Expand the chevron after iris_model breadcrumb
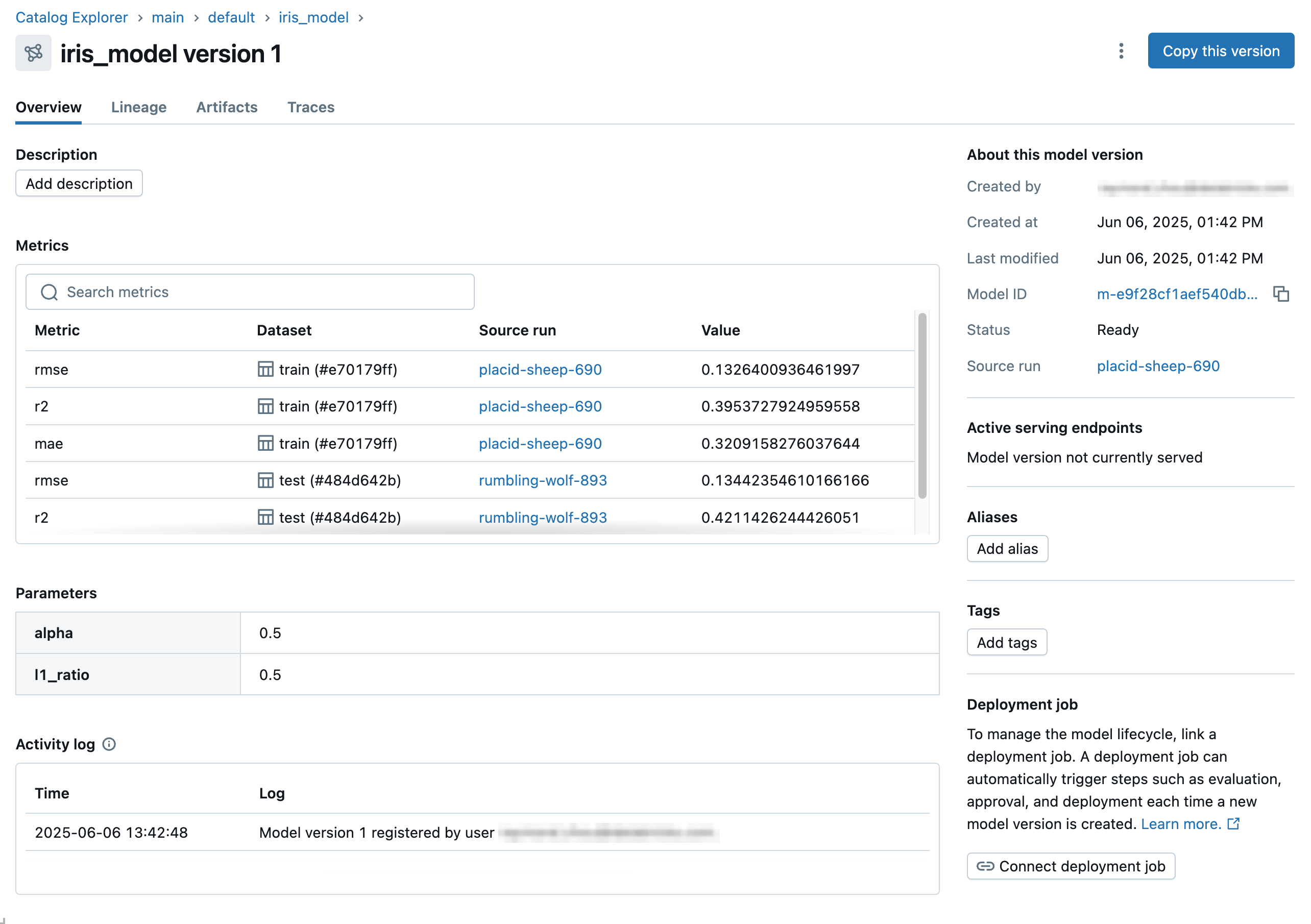 coord(361,18)
